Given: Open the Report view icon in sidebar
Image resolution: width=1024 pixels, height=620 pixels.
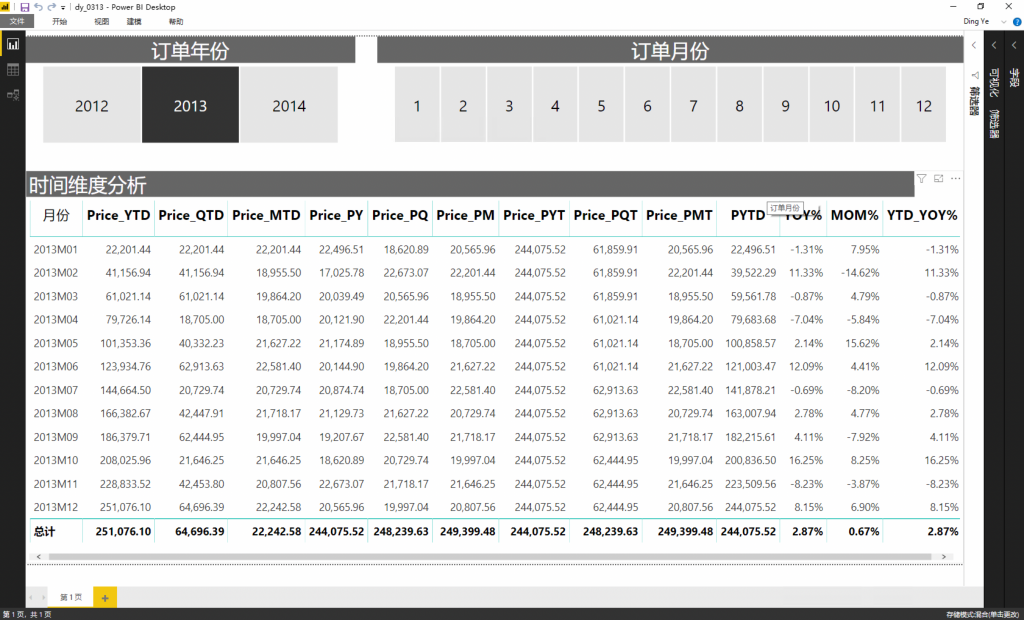Looking at the screenshot, I should pos(13,45).
